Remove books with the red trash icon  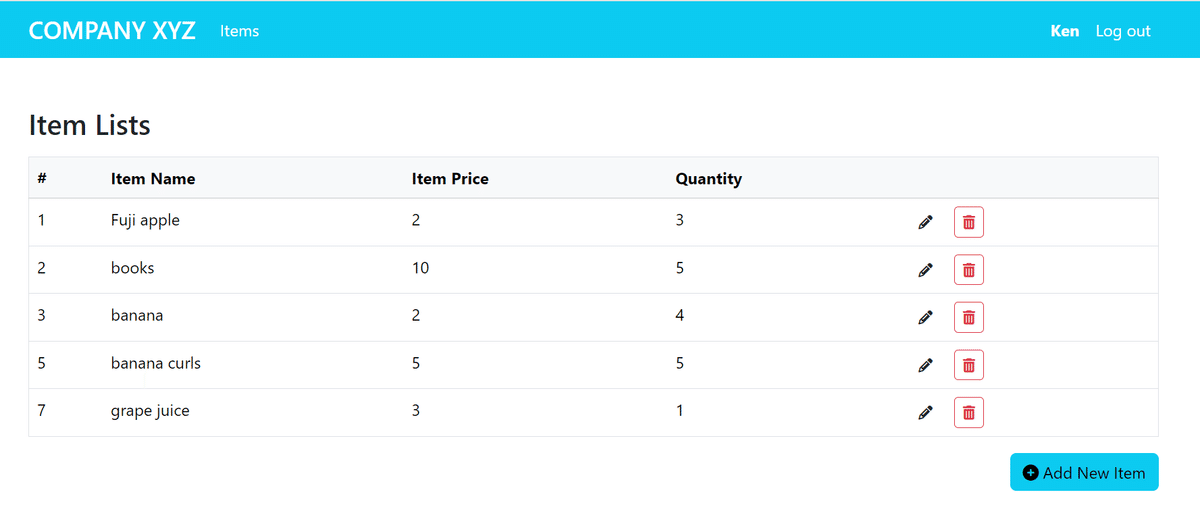tap(969, 269)
